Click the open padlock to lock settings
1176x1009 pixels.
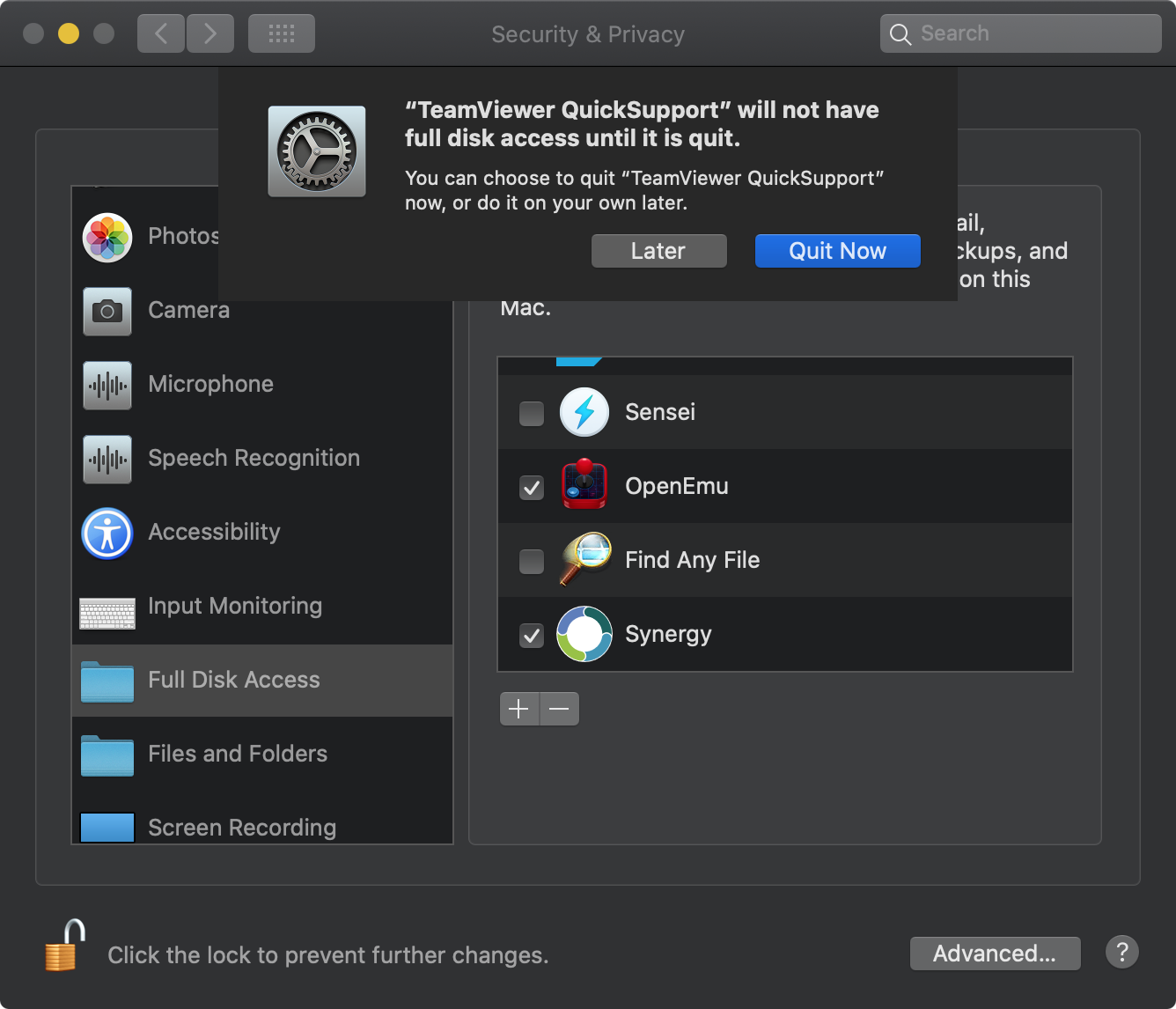[64, 945]
